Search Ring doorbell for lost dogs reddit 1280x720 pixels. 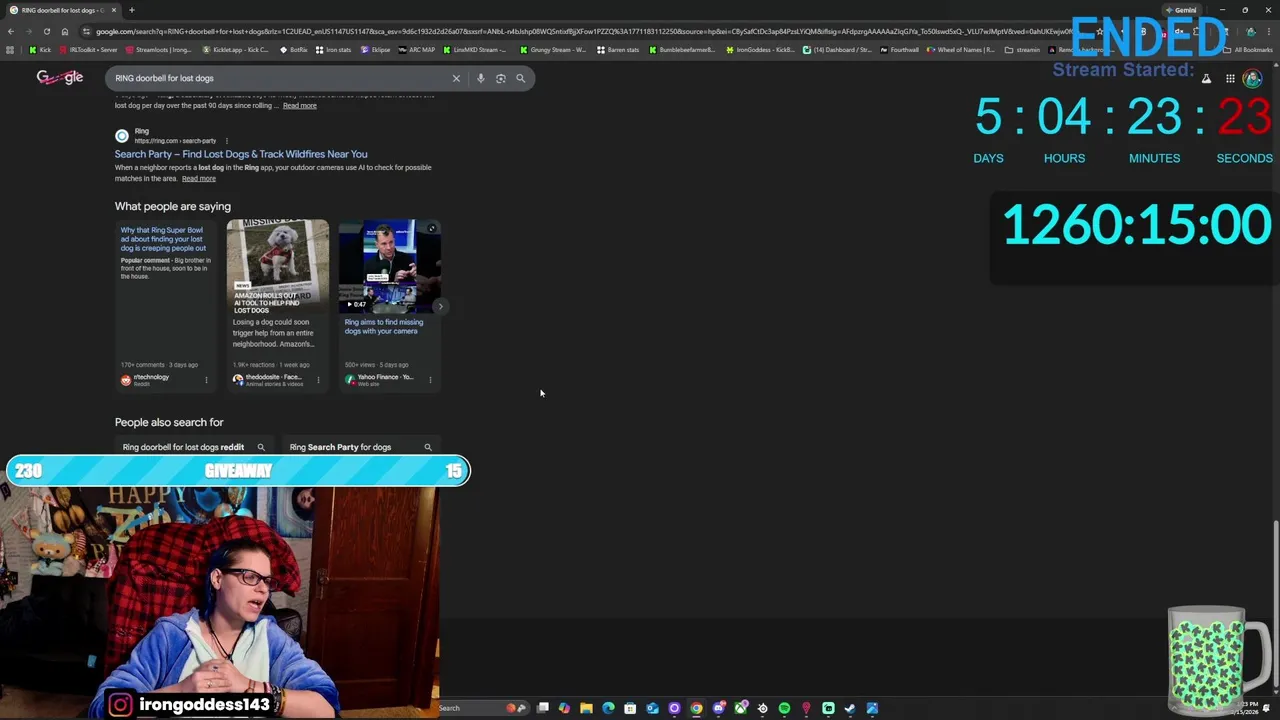(193, 447)
